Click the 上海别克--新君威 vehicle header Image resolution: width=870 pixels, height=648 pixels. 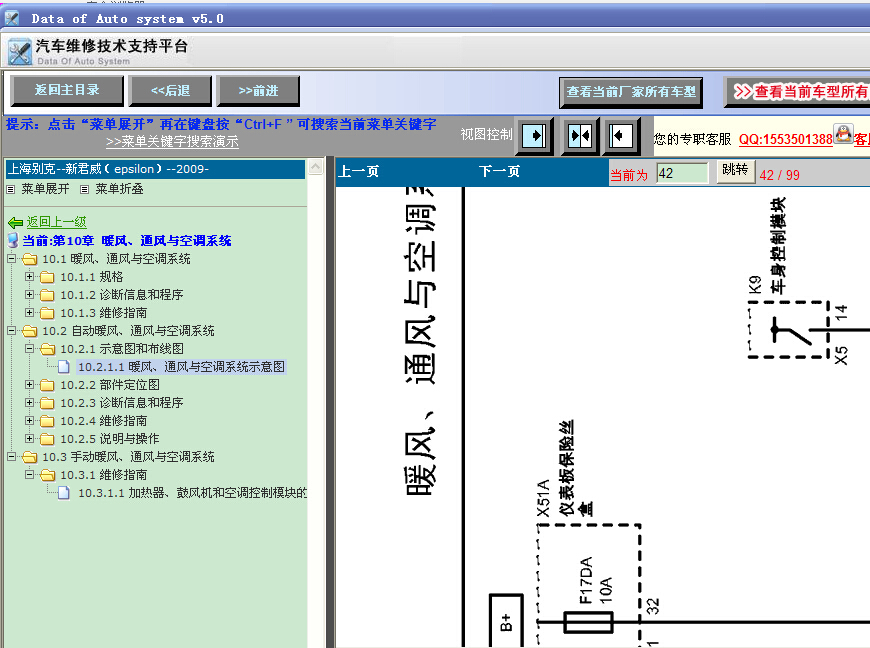(x=155, y=169)
